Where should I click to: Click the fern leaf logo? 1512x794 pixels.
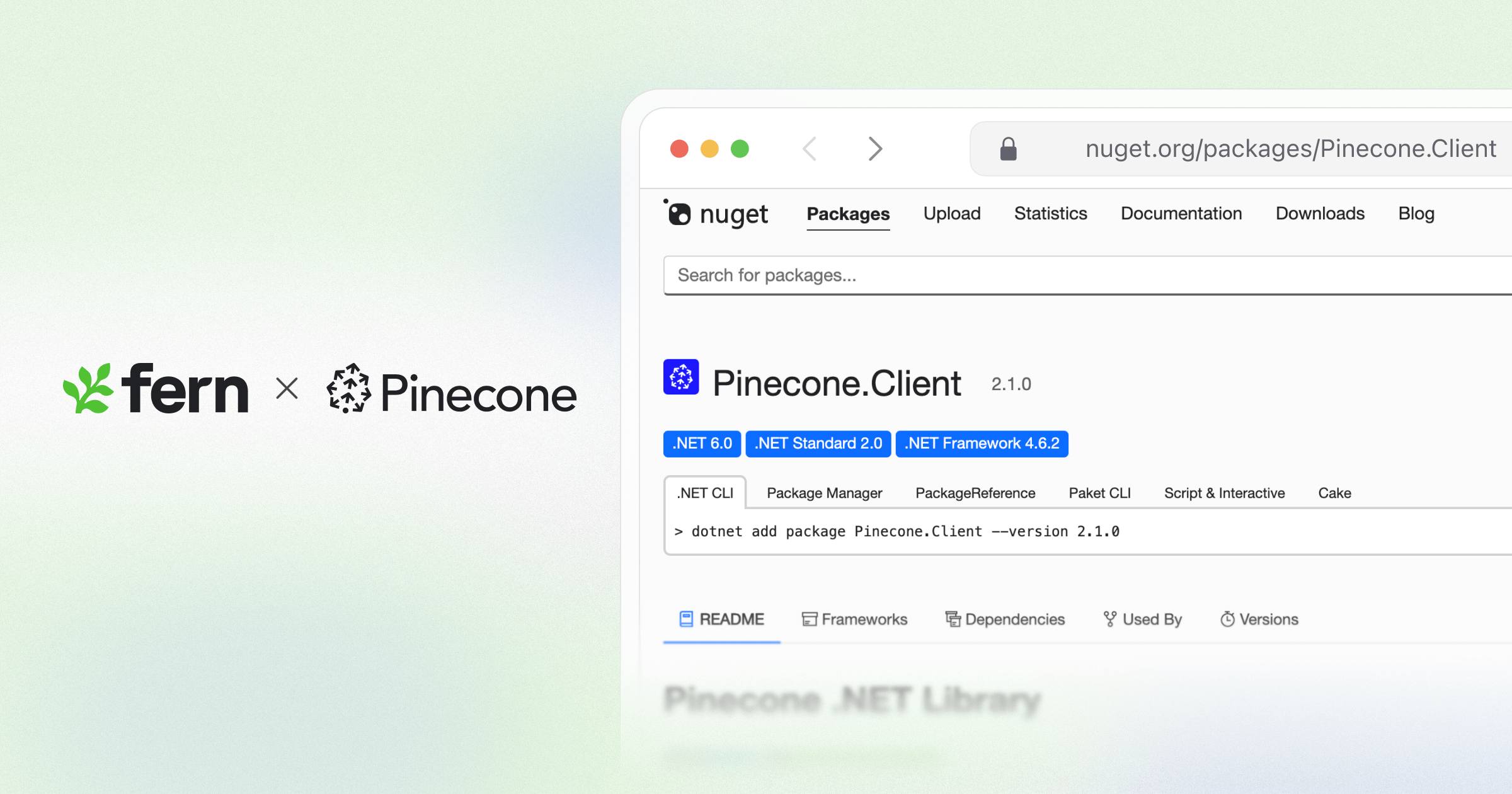coord(88,388)
